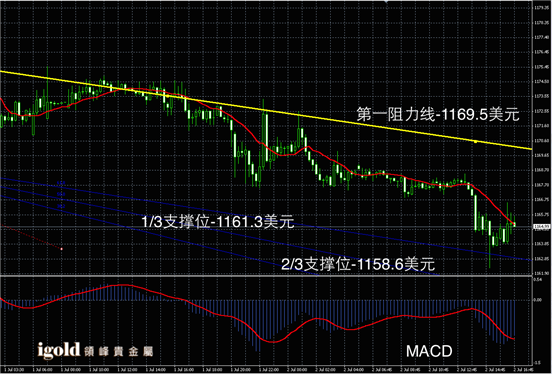552x374 pixels.
Task: Click the red dot ending the dotted line
Action: click(62, 249)
